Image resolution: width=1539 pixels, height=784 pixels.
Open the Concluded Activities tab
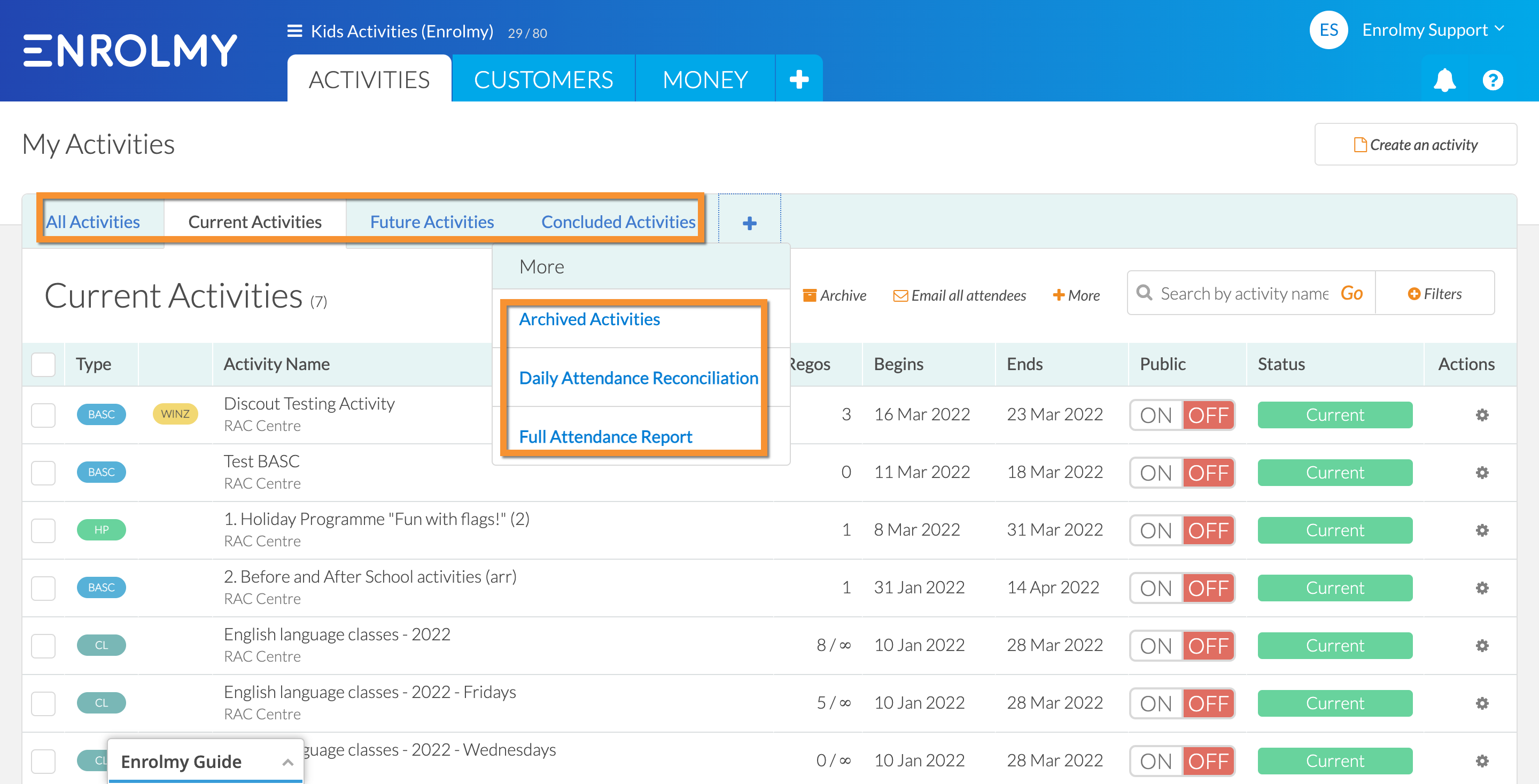(618, 222)
